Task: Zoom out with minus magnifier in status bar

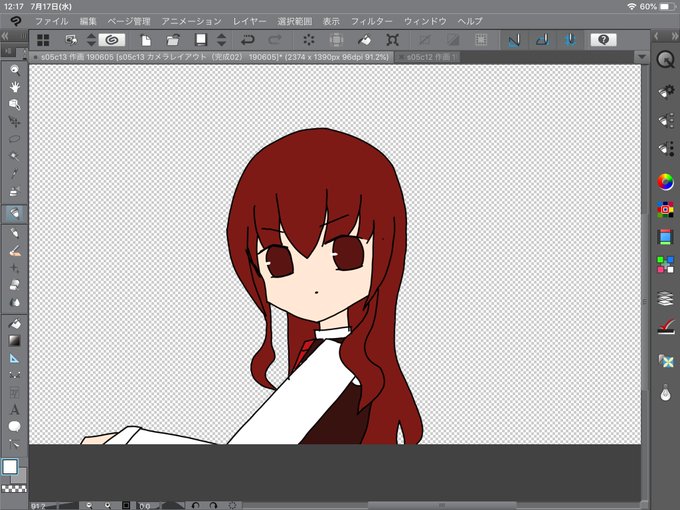Action: pos(89,505)
